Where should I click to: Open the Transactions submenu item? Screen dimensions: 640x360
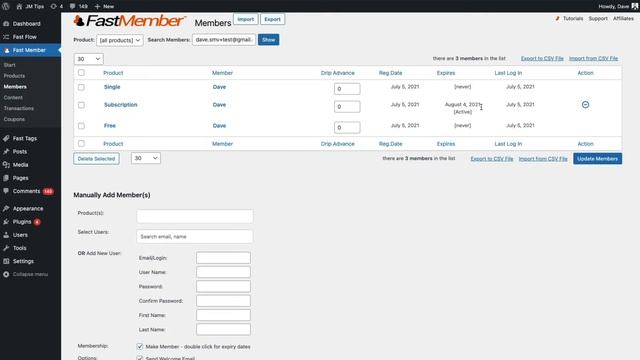click(19, 108)
